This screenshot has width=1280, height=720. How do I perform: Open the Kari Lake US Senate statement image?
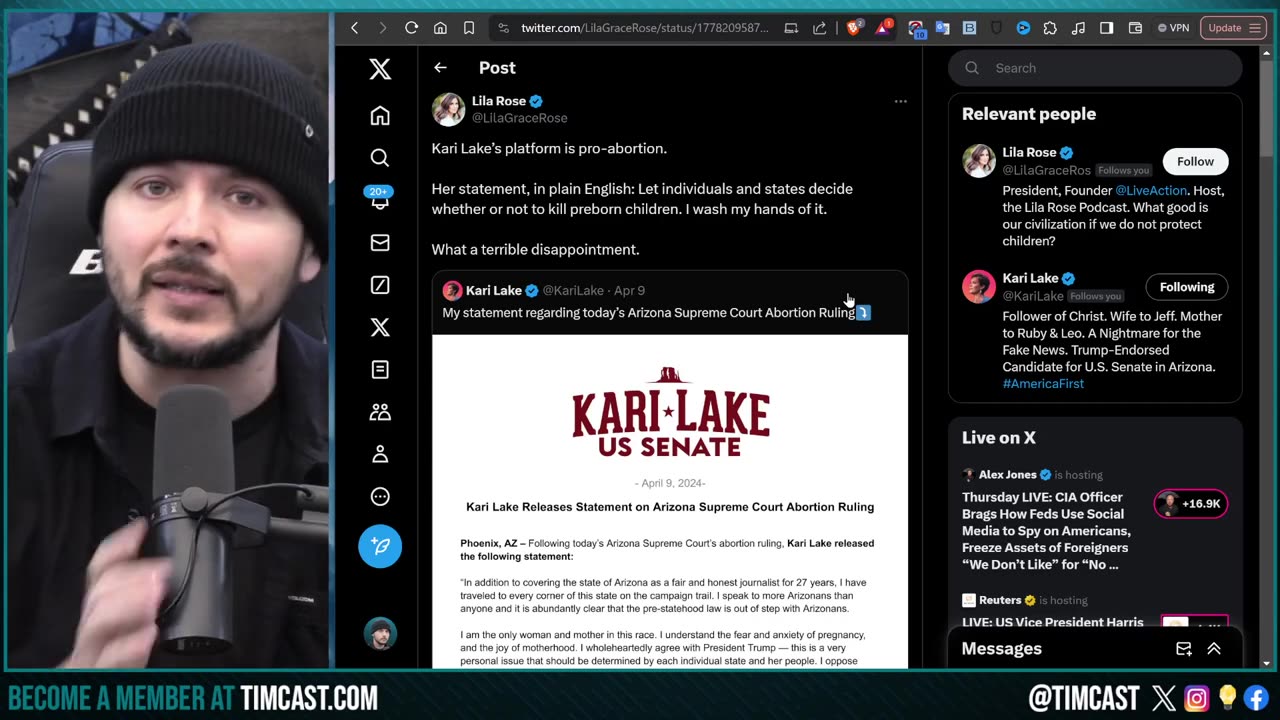(x=670, y=501)
